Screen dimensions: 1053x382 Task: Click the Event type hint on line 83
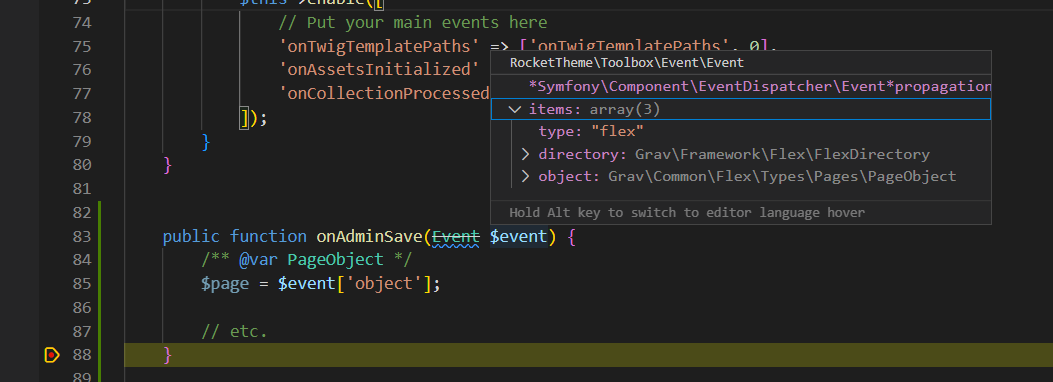[x=455, y=236]
